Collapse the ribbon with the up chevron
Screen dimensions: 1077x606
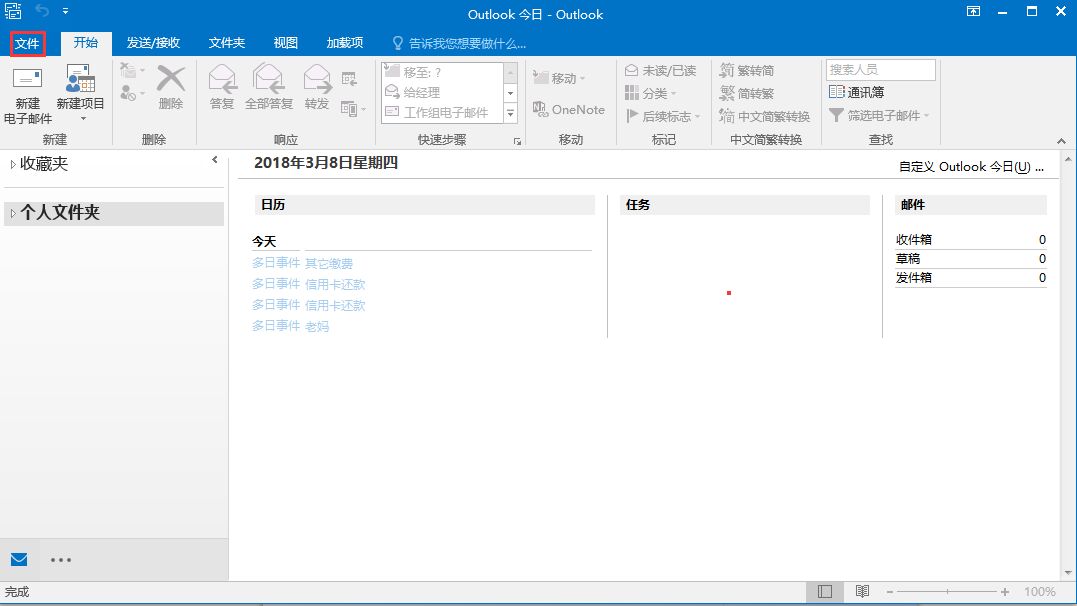point(1061,141)
